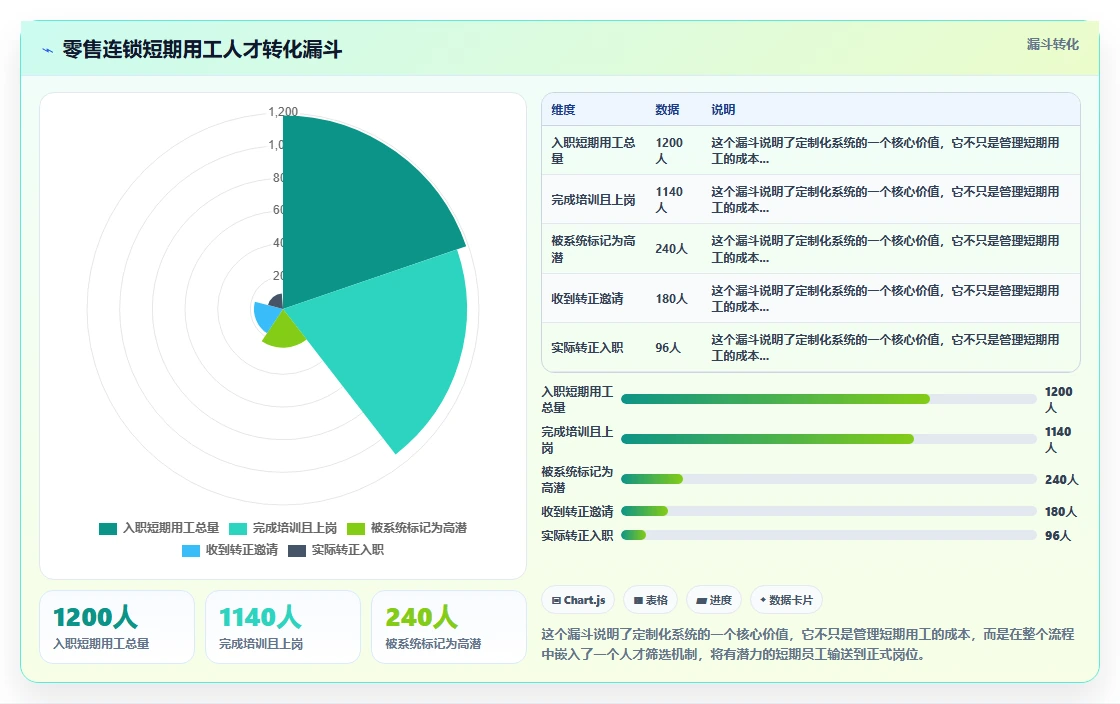The image size is (1120, 704).
Task: Click the 入职短期用工总量 table cell
Action: coord(594,151)
